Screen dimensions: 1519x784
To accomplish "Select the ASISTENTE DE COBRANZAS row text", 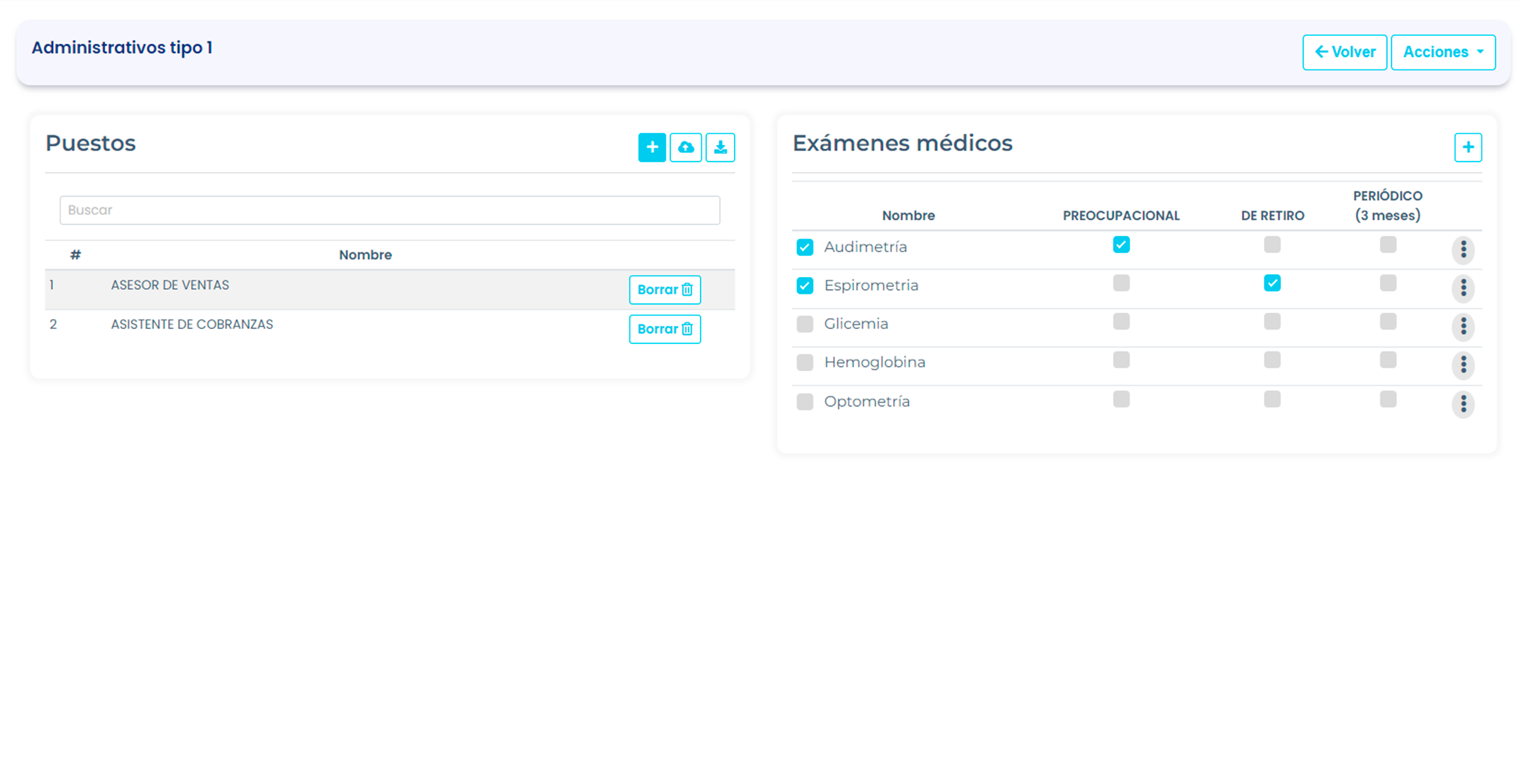I will [191, 324].
